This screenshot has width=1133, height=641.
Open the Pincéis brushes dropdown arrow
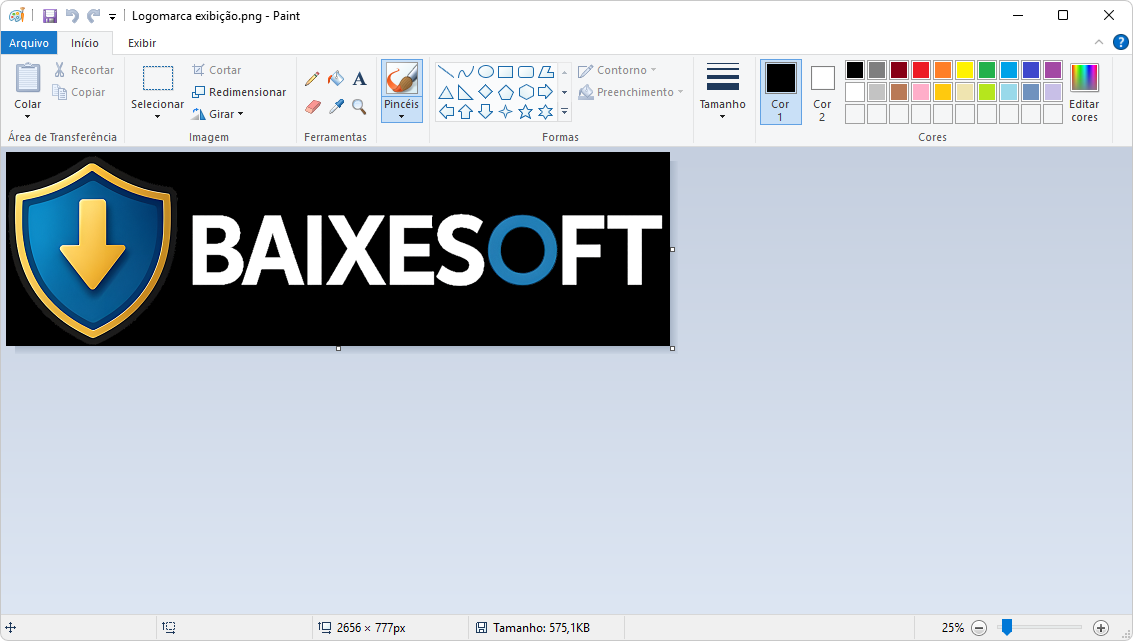point(402,116)
